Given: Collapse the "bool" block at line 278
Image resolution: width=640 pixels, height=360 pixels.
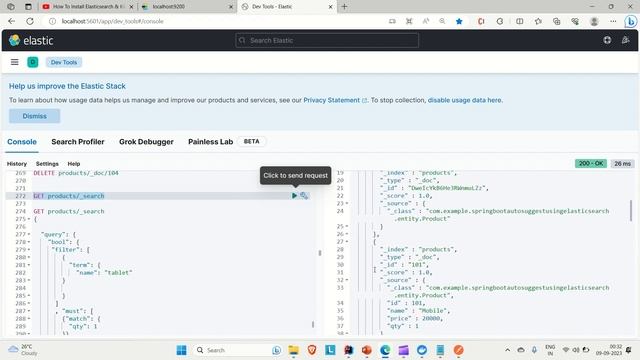Looking at the screenshot, I should point(29,242).
